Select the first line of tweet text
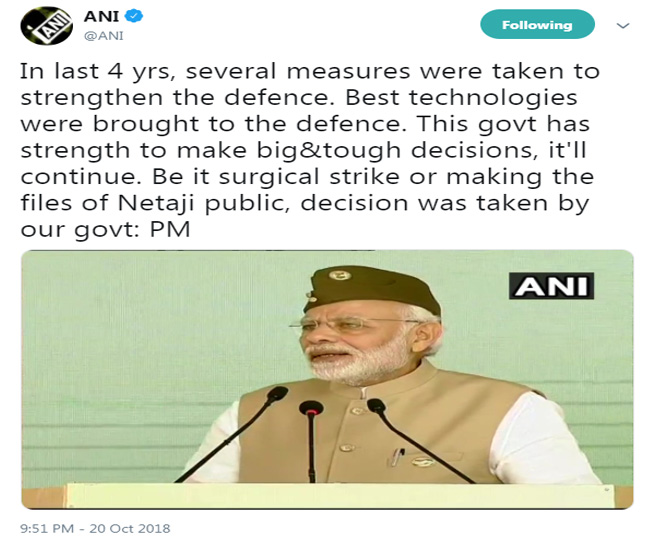Image resolution: width=650 pixels, height=540 pixels. (x=310, y=71)
